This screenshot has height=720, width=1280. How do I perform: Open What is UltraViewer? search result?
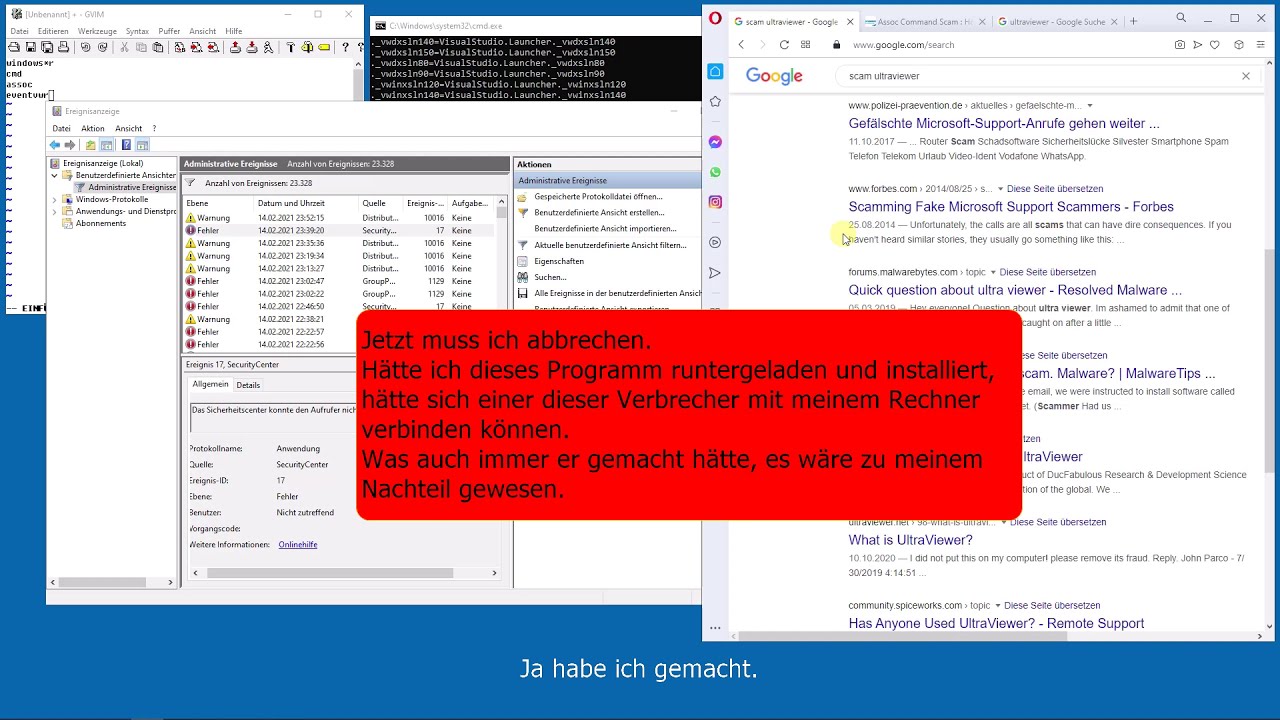tap(910, 540)
